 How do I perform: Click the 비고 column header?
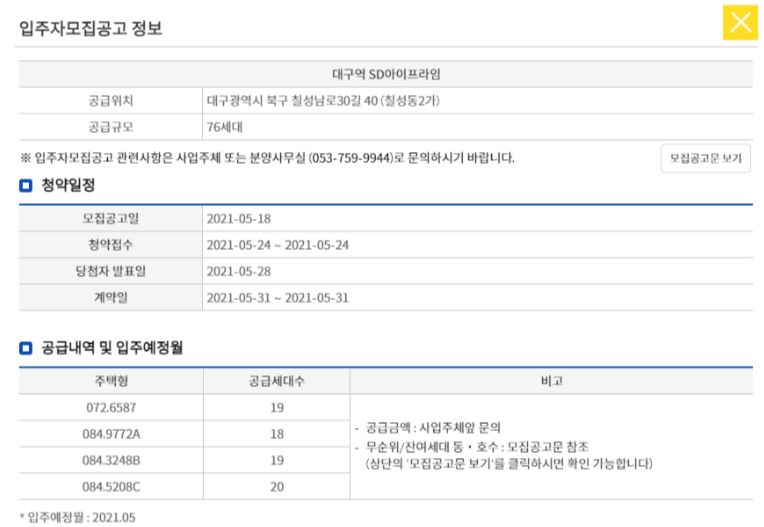(x=552, y=381)
